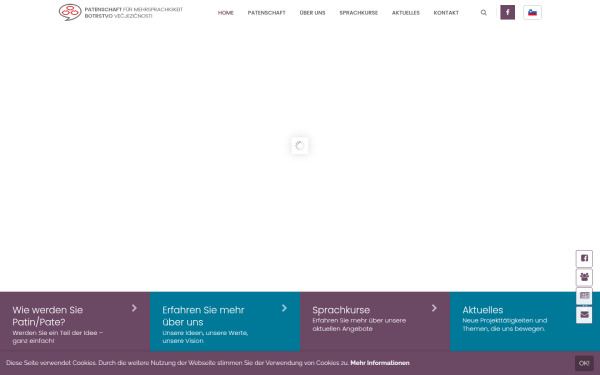Open the SPRACHKURSE menu item
This screenshot has width=600, height=375.
(359, 13)
